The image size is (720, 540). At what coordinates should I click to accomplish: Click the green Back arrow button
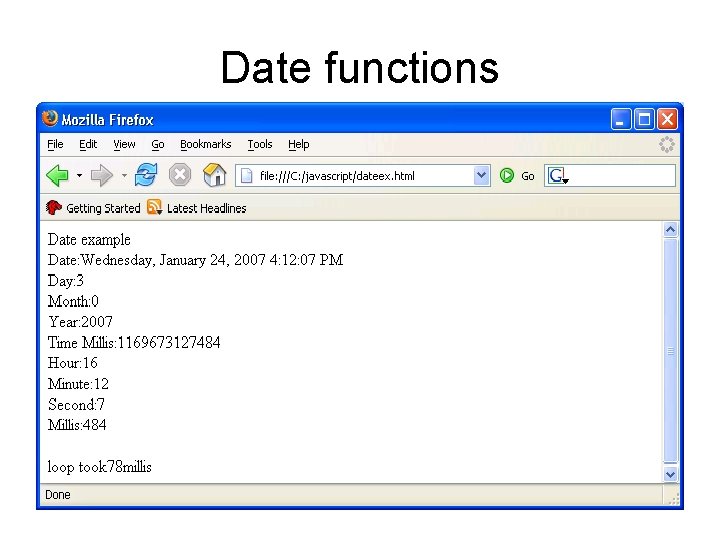coord(57,175)
